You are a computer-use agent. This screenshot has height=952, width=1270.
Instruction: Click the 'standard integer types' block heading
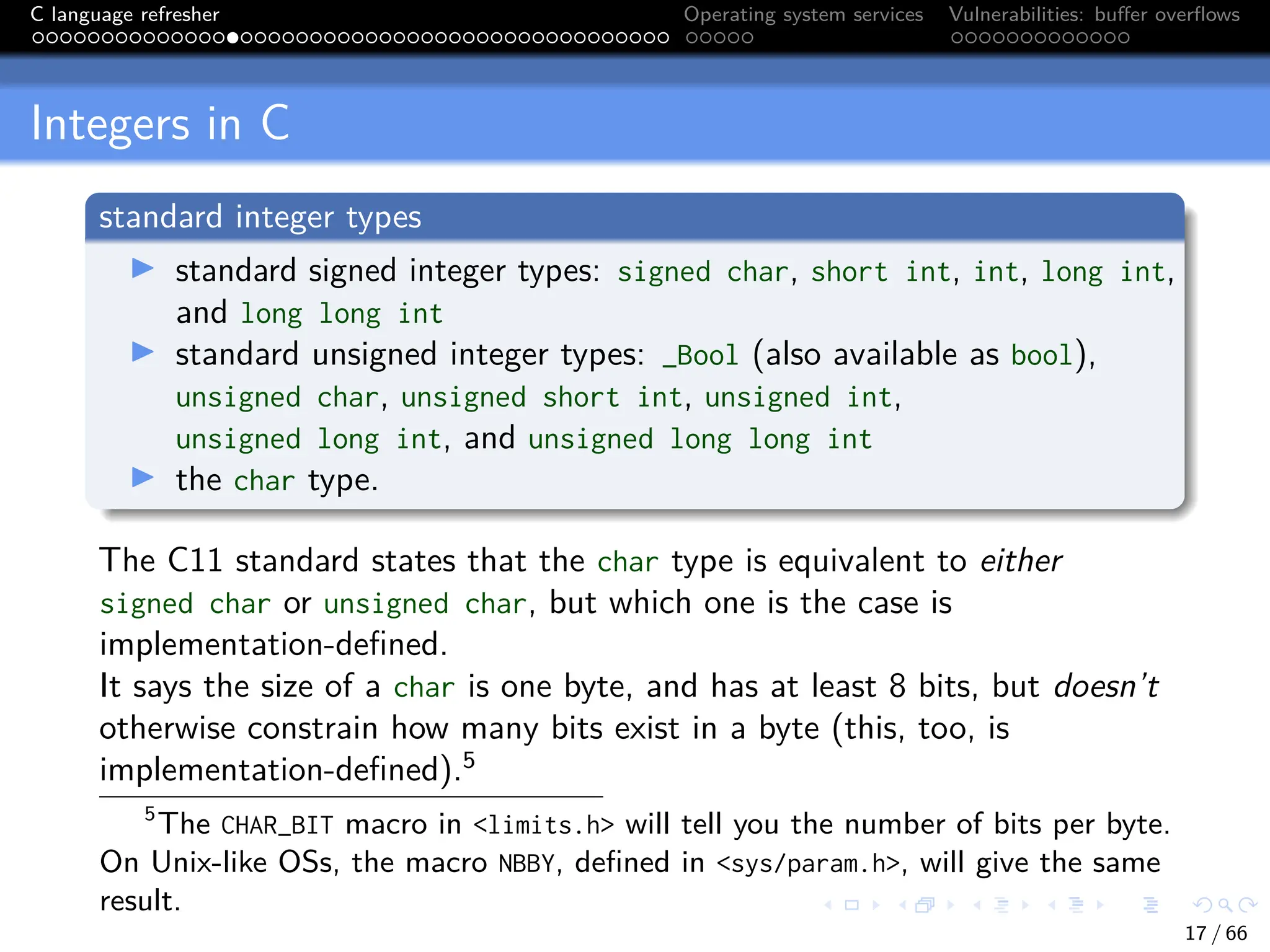(x=260, y=218)
